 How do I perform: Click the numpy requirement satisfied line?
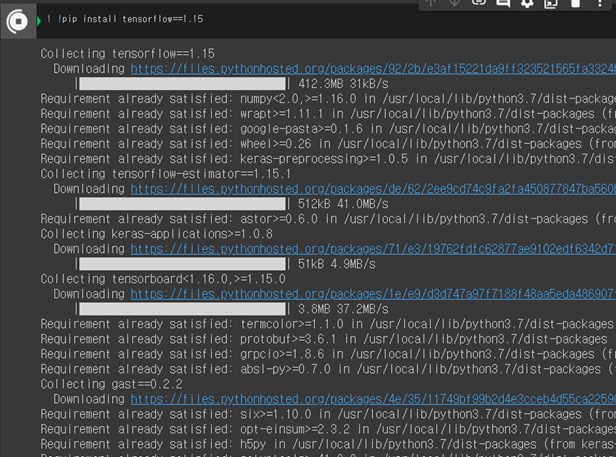pyautogui.click(x=328, y=99)
